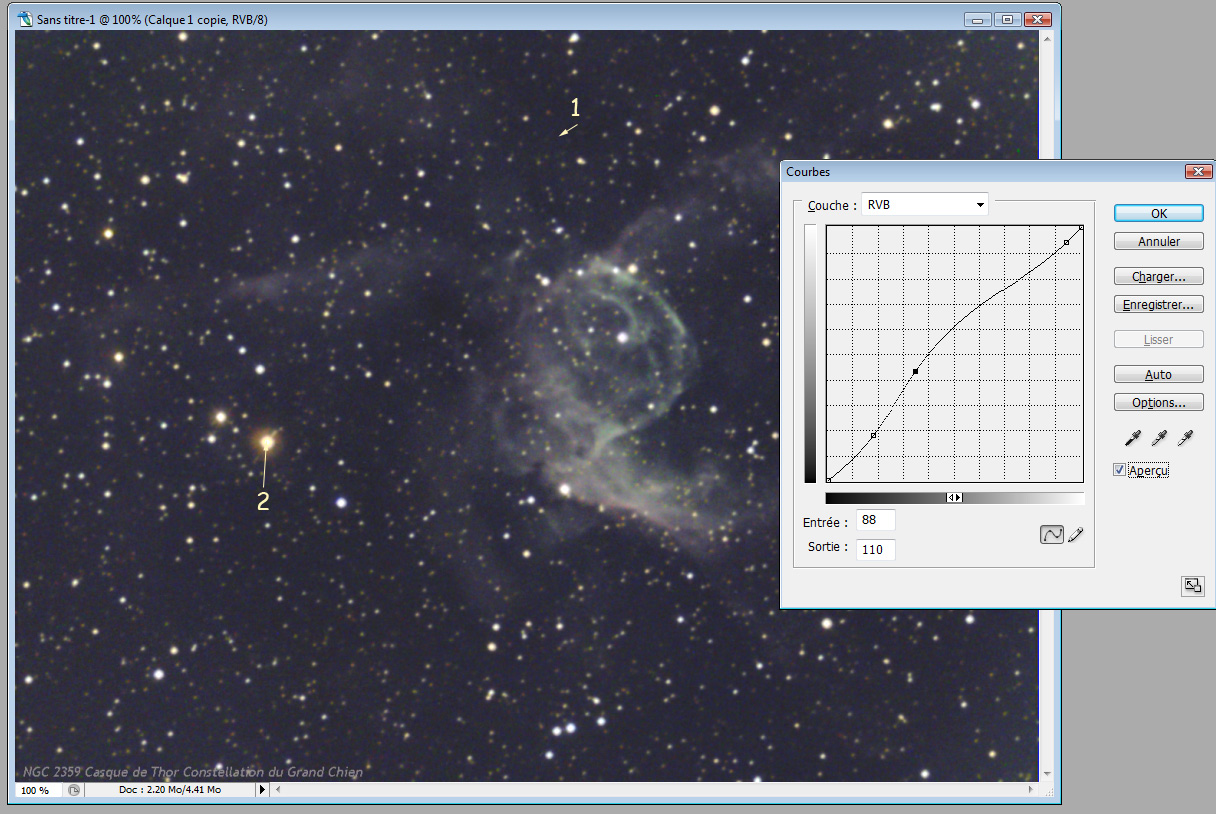This screenshot has width=1216, height=814.
Task: Click the Doc : 2.20 Mo/4.41 Mo text
Action: (x=170, y=790)
